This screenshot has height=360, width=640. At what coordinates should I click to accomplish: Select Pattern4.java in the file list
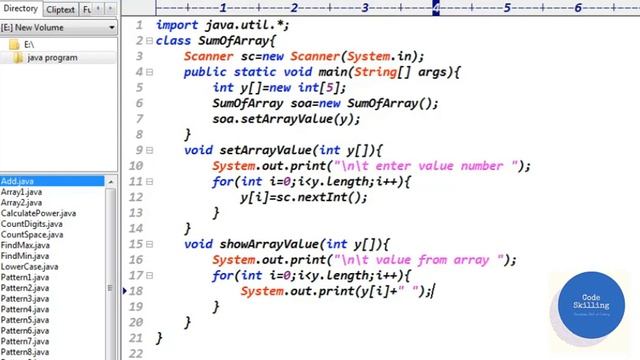tap(24, 309)
